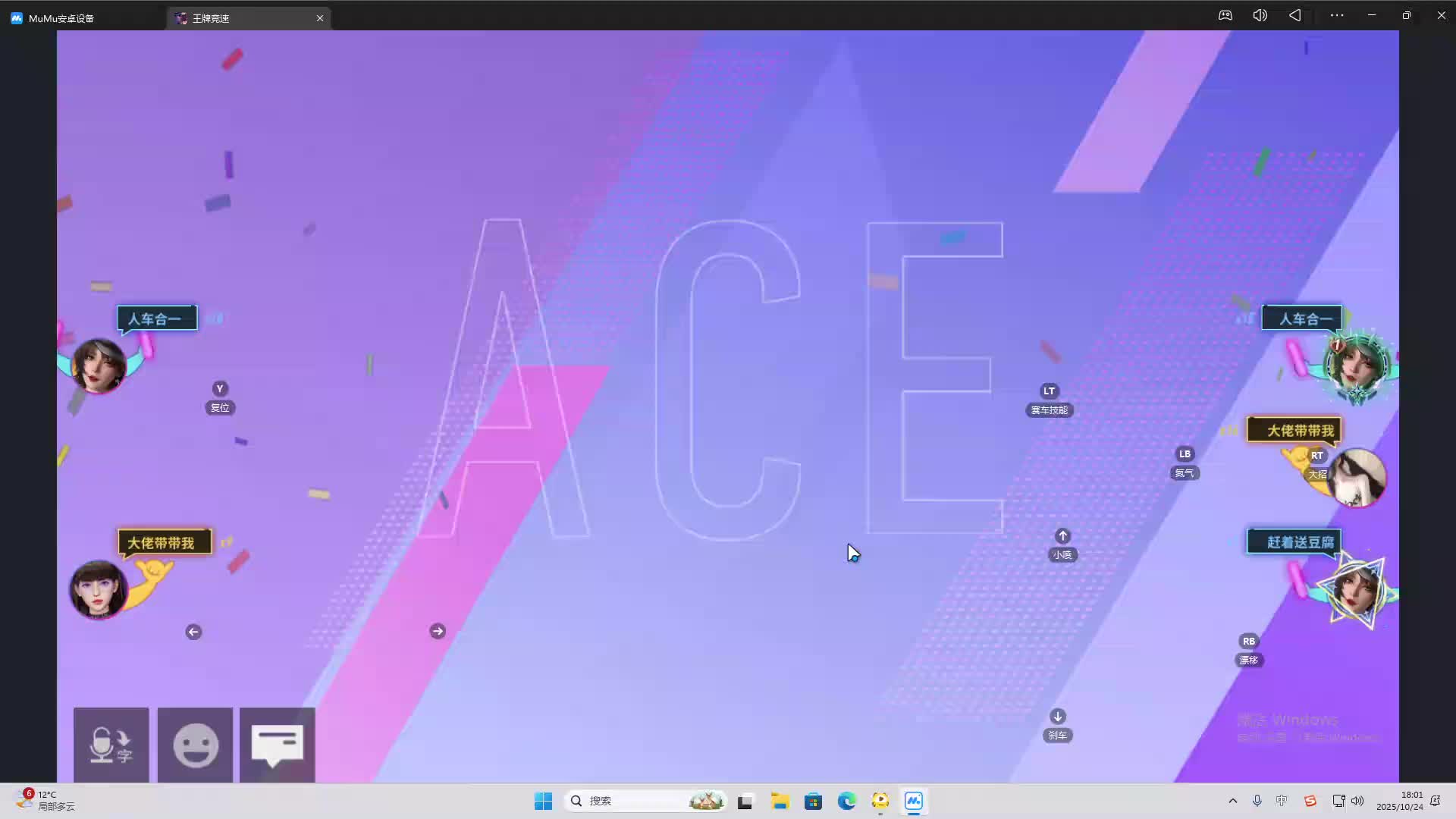Open the three-dots more options menu
Viewport: 1456px width, 819px height.
pyautogui.click(x=1337, y=15)
